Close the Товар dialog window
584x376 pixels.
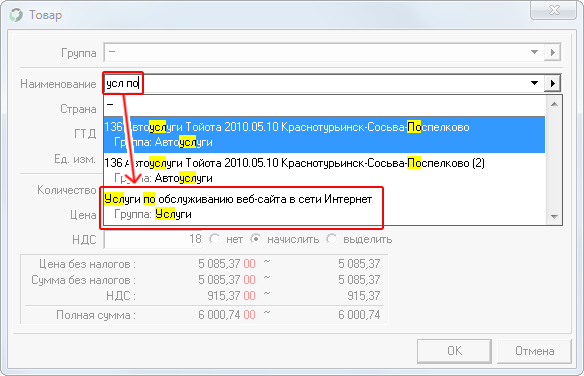(x=554, y=10)
